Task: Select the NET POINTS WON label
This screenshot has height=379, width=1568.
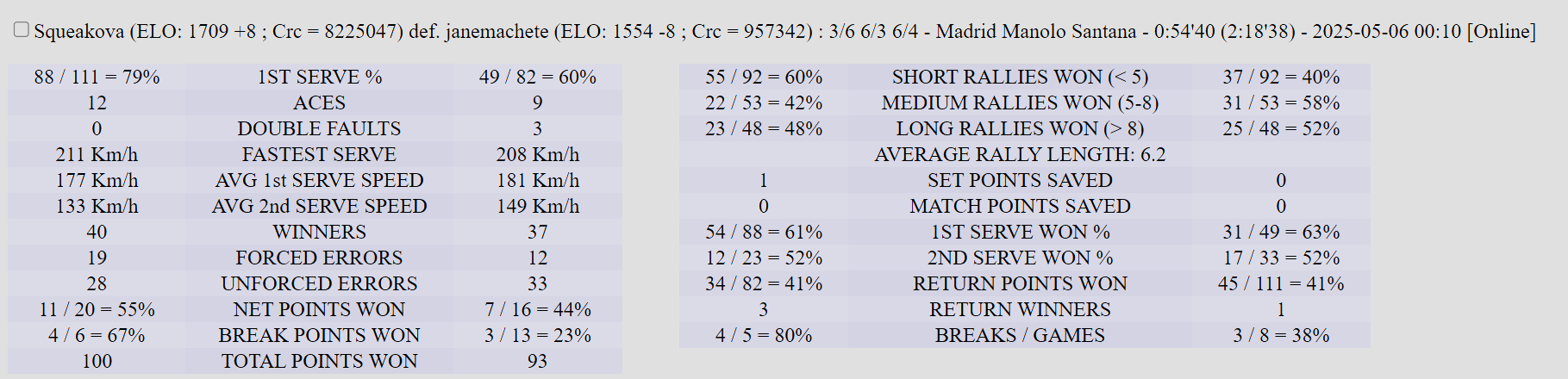Action: point(319,310)
